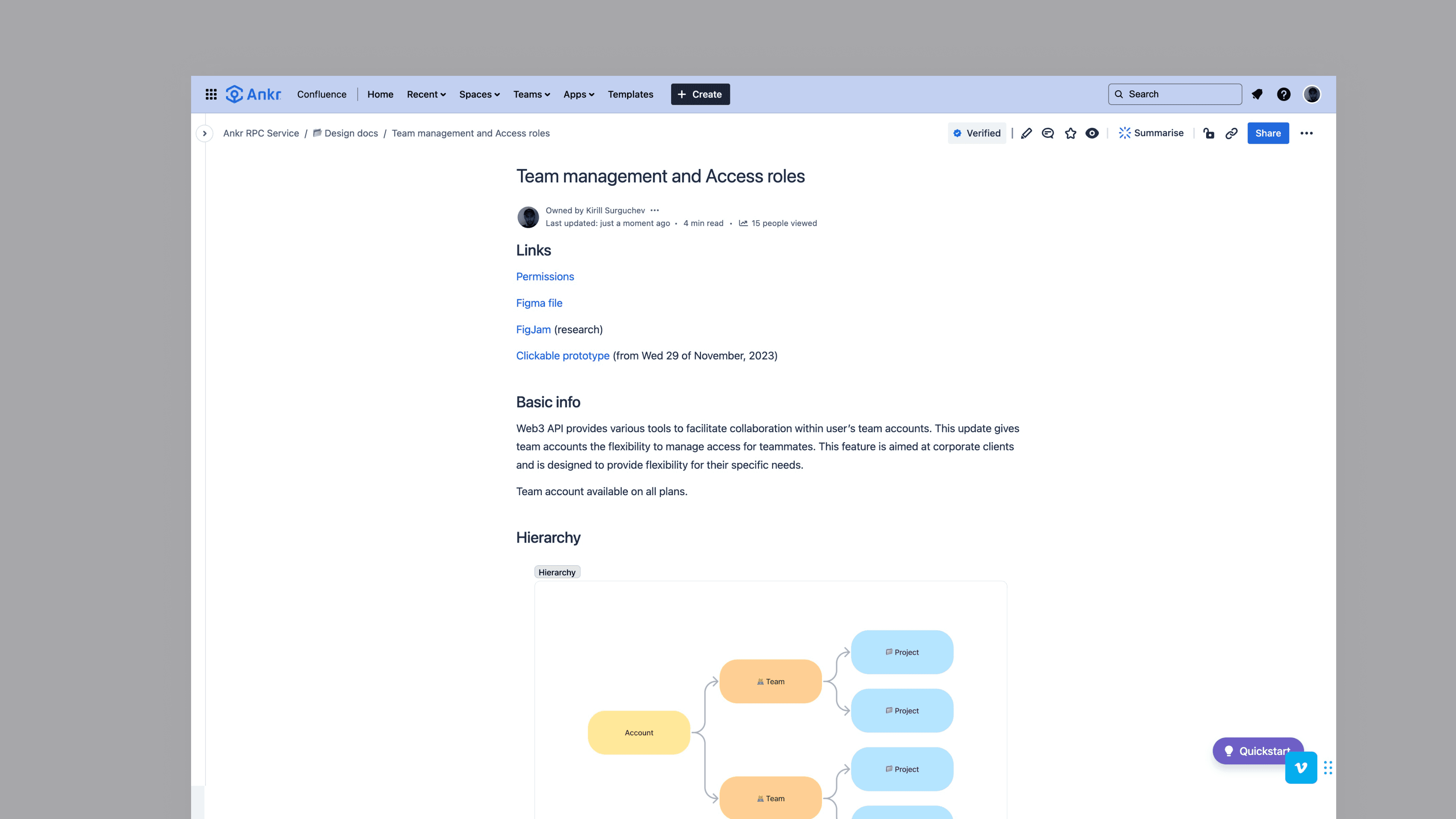Star this page as favorite
Image resolution: width=1456 pixels, height=819 pixels.
click(1070, 133)
